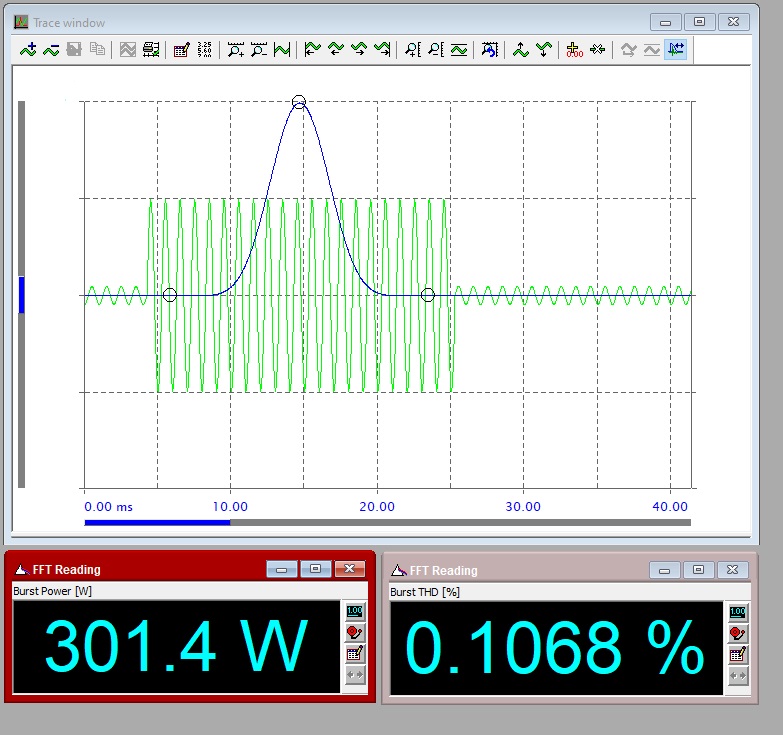Maximize the Trace window
The image size is (783, 735).
point(699,22)
